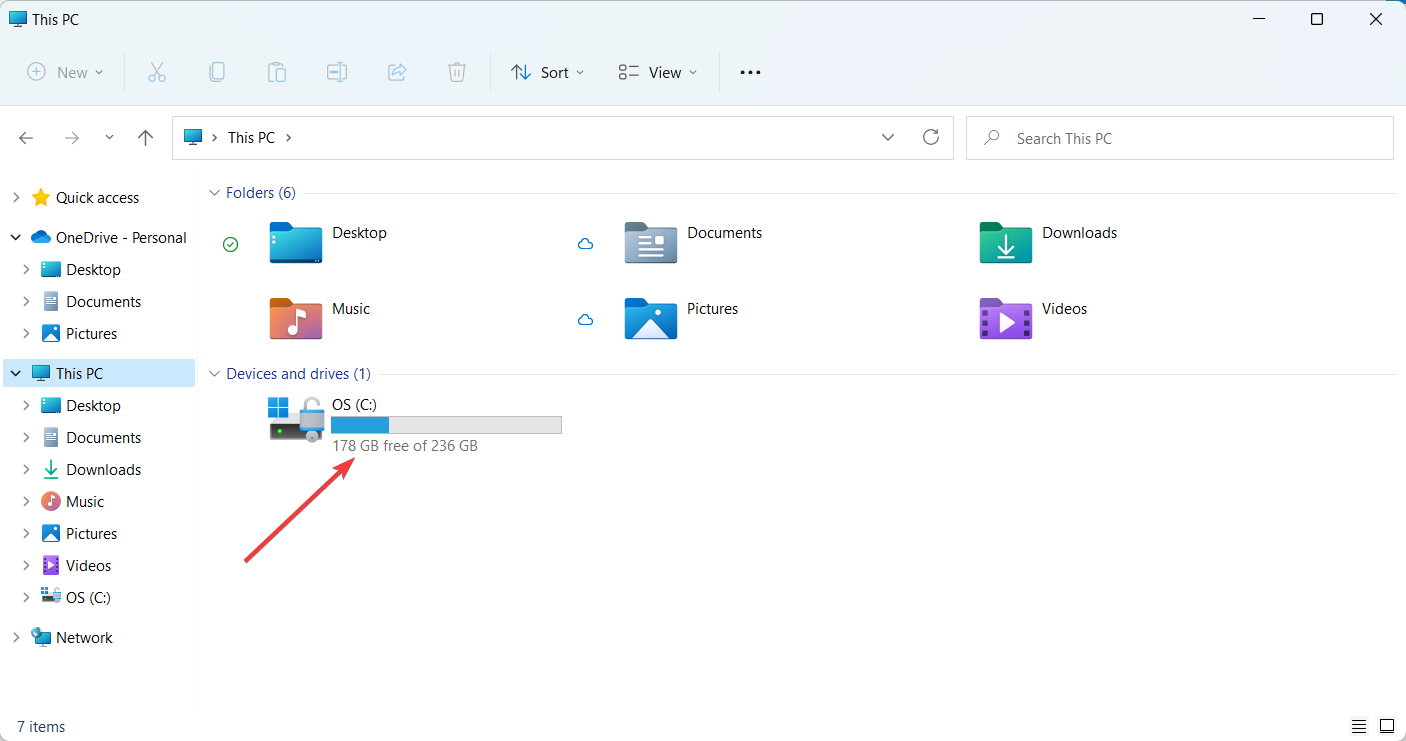Click the OneDrive sync status cloud next to Music

[586, 319]
